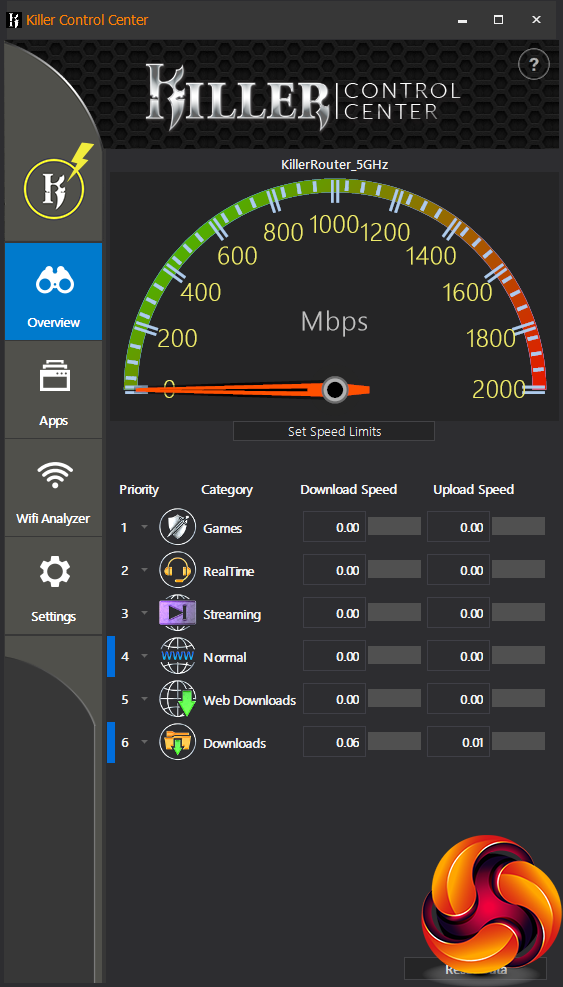Click the Web Downloads category label
This screenshot has height=987, width=563.
[x=249, y=700]
